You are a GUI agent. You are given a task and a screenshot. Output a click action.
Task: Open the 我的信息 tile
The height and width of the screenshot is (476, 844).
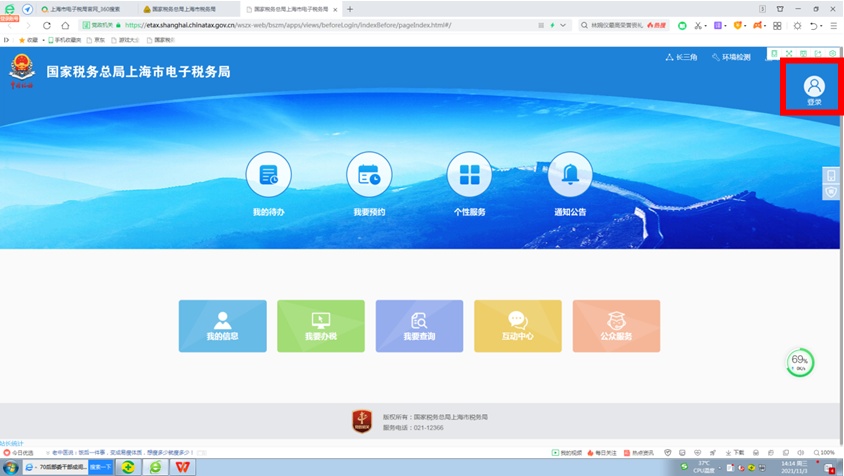coord(222,326)
